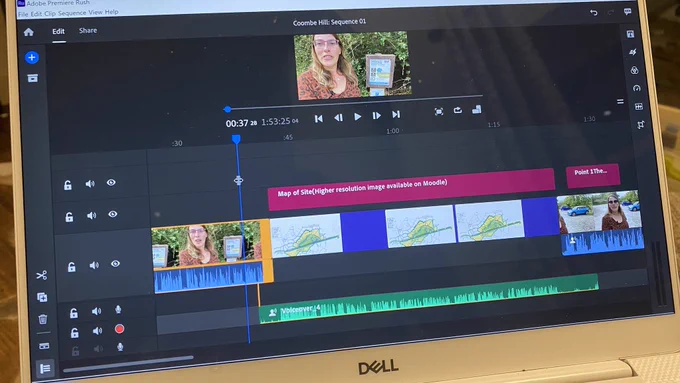Image resolution: width=680 pixels, height=383 pixels.
Task: Select the first map image clip
Action: [306, 236]
